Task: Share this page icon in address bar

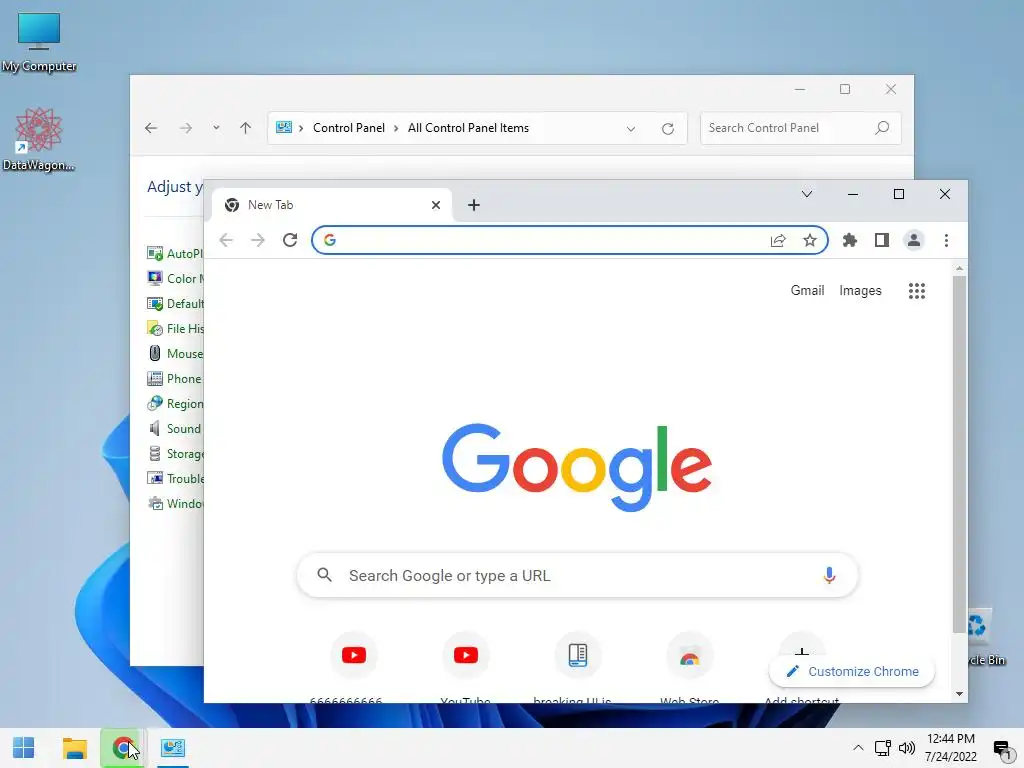Action: 778,240
